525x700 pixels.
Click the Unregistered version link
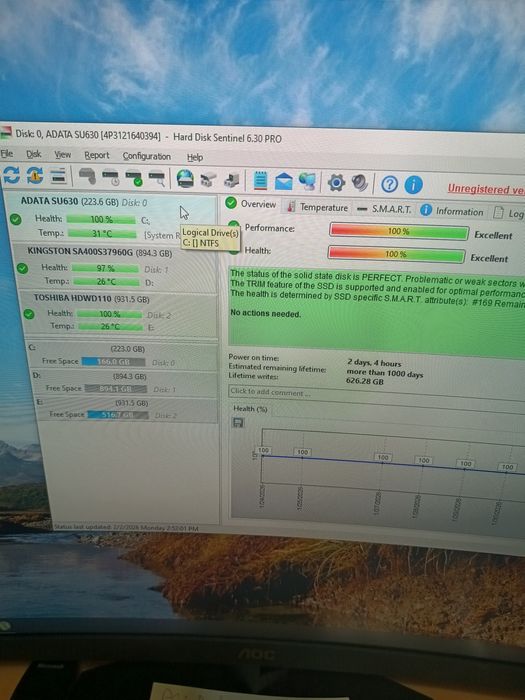(x=486, y=189)
